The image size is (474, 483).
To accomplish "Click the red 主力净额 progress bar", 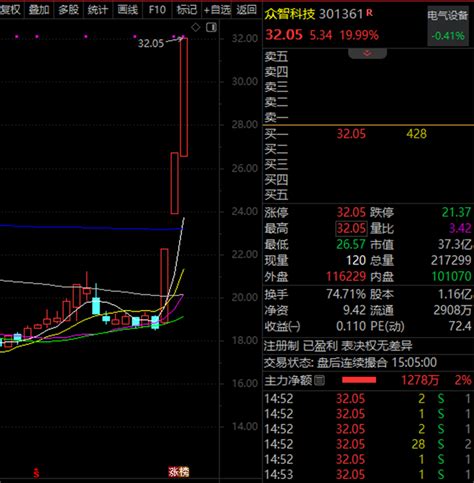I will pyautogui.click(x=359, y=380).
